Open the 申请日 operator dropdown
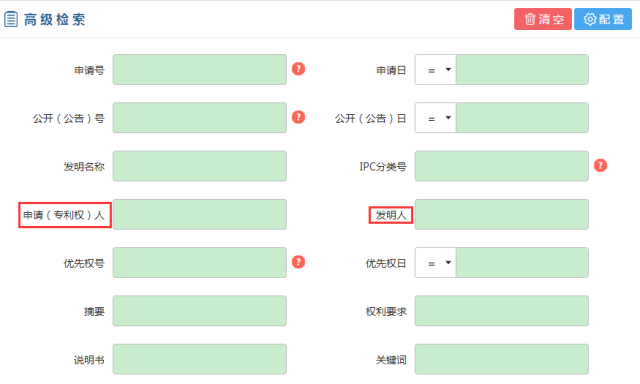 [x=436, y=70]
